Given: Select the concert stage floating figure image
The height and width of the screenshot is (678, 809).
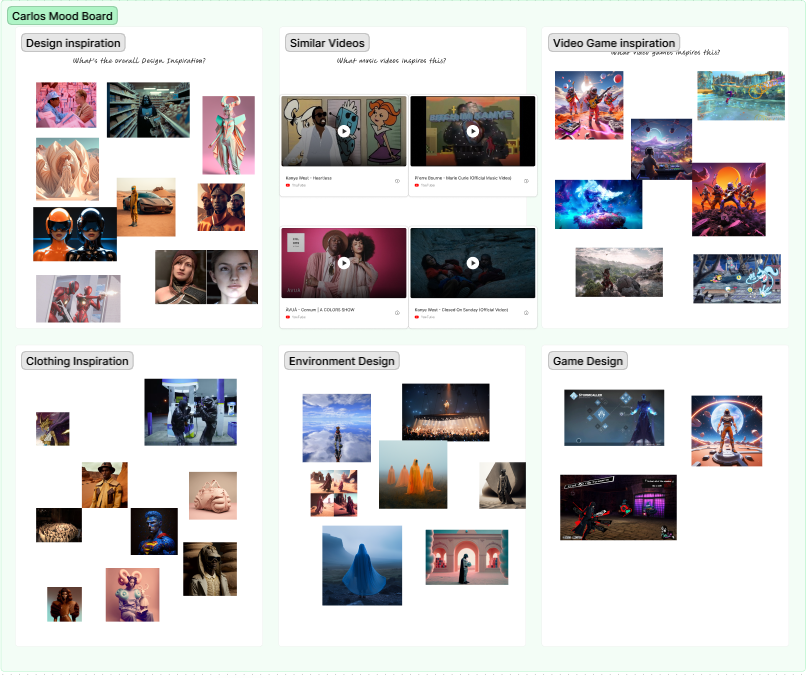Looking at the screenshot, I should [446, 412].
